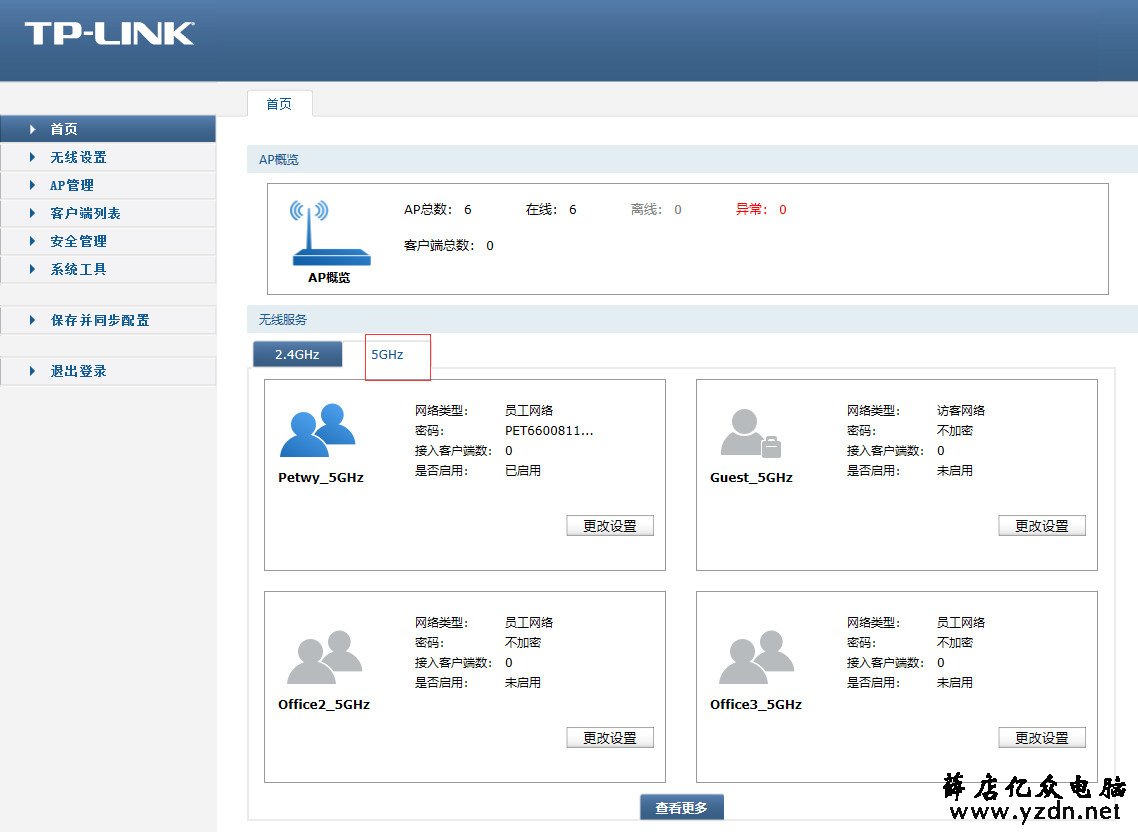Click the 不加密 value of Office2_5GHz
Screen dimensions: 1138x832
pyautogui.click(x=523, y=643)
